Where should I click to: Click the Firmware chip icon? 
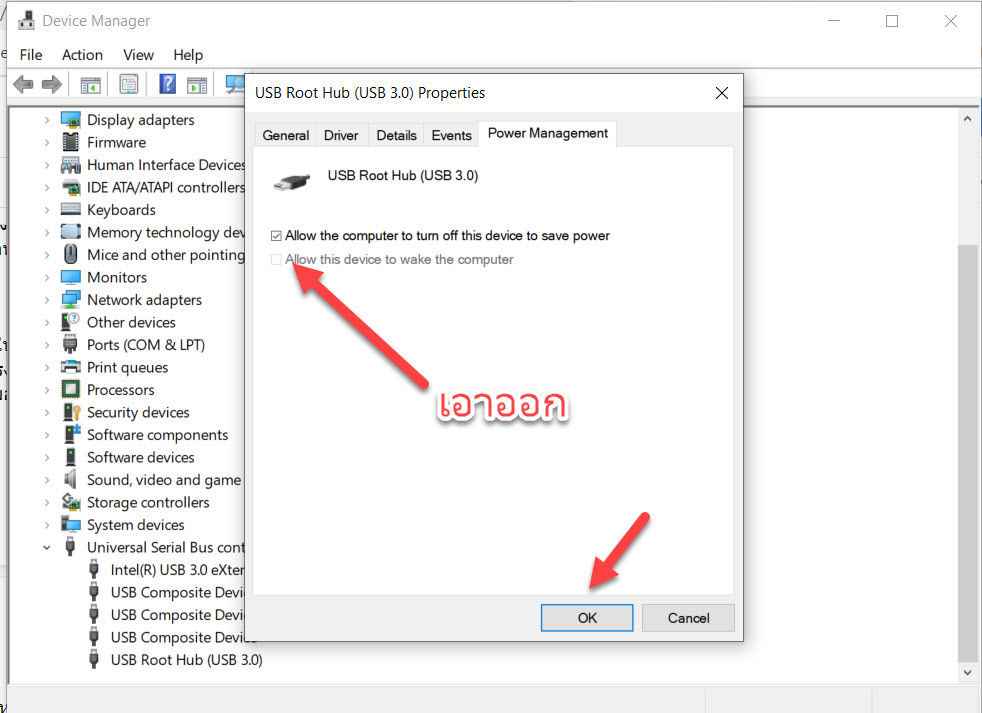(71, 142)
